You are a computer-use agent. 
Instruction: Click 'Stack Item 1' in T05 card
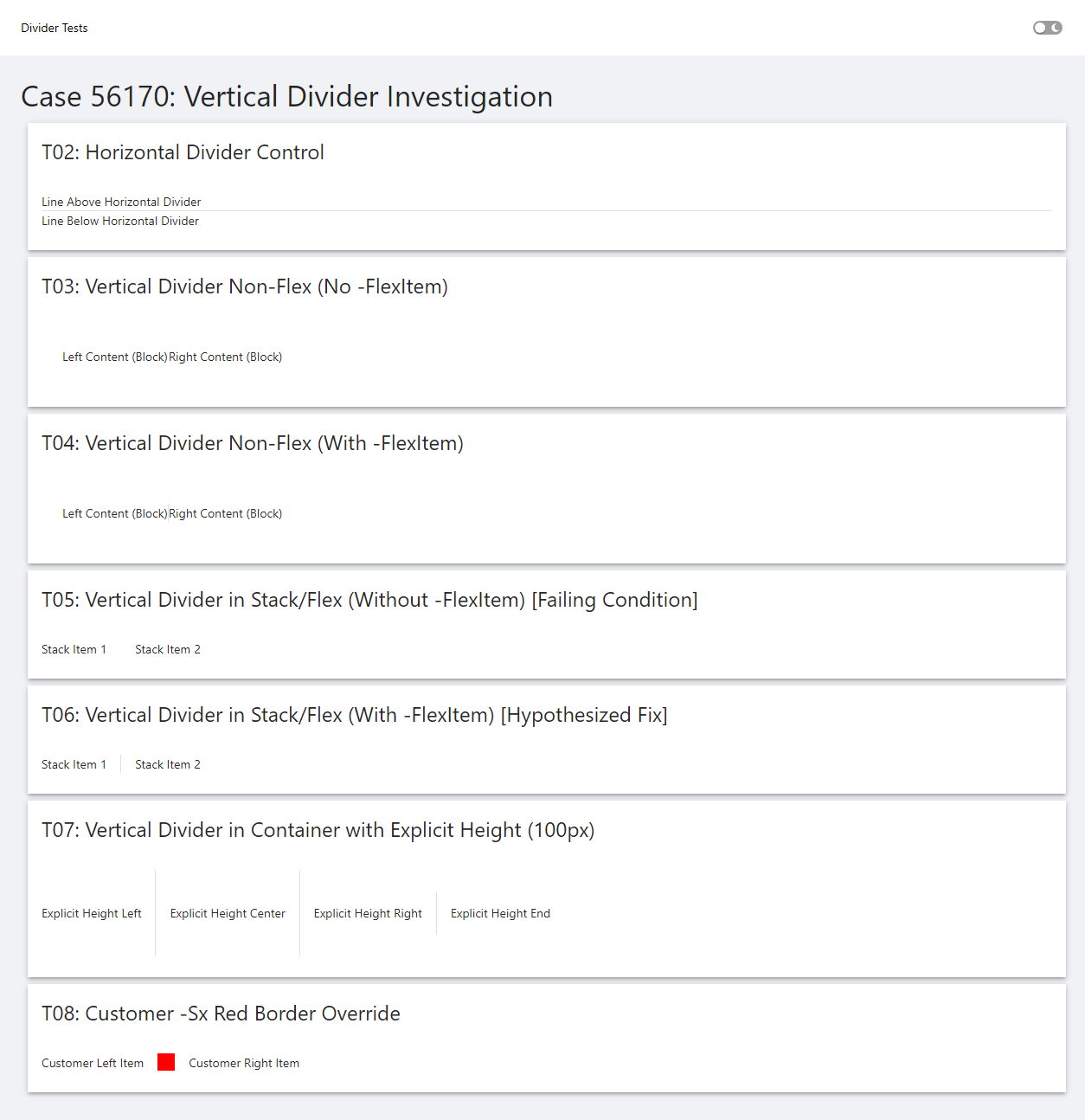click(x=74, y=649)
